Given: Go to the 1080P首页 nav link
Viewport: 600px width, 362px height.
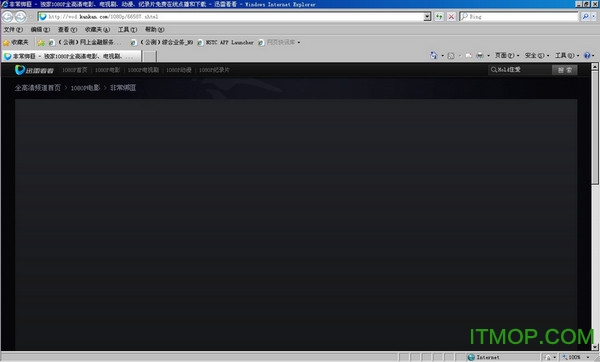Looking at the screenshot, I should pyautogui.click(x=75, y=70).
